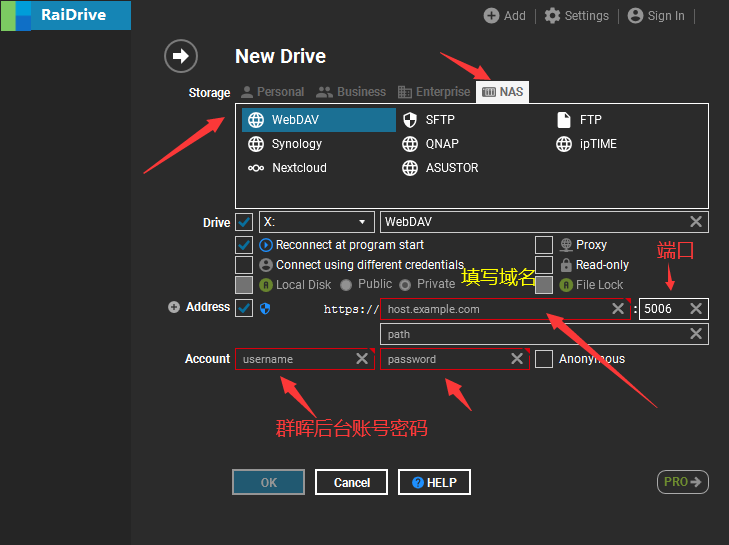The height and width of the screenshot is (545, 729).
Task: Toggle the Drive letter checkbox
Action: click(244, 222)
